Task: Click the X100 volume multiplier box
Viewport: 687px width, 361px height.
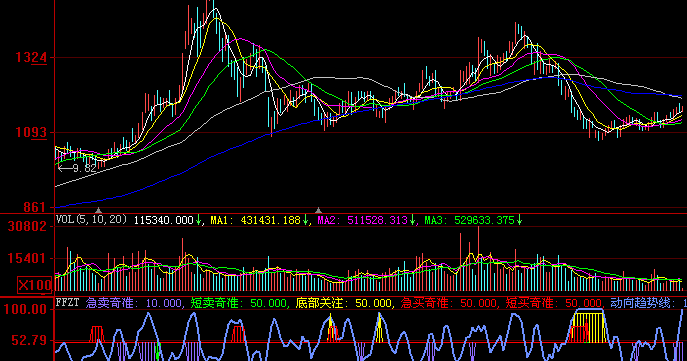Action: (x=35, y=285)
